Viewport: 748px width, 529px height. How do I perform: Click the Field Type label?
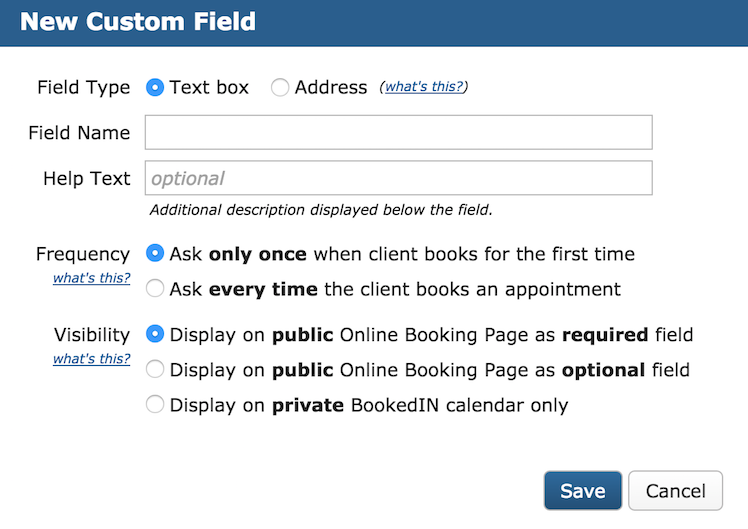83,87
